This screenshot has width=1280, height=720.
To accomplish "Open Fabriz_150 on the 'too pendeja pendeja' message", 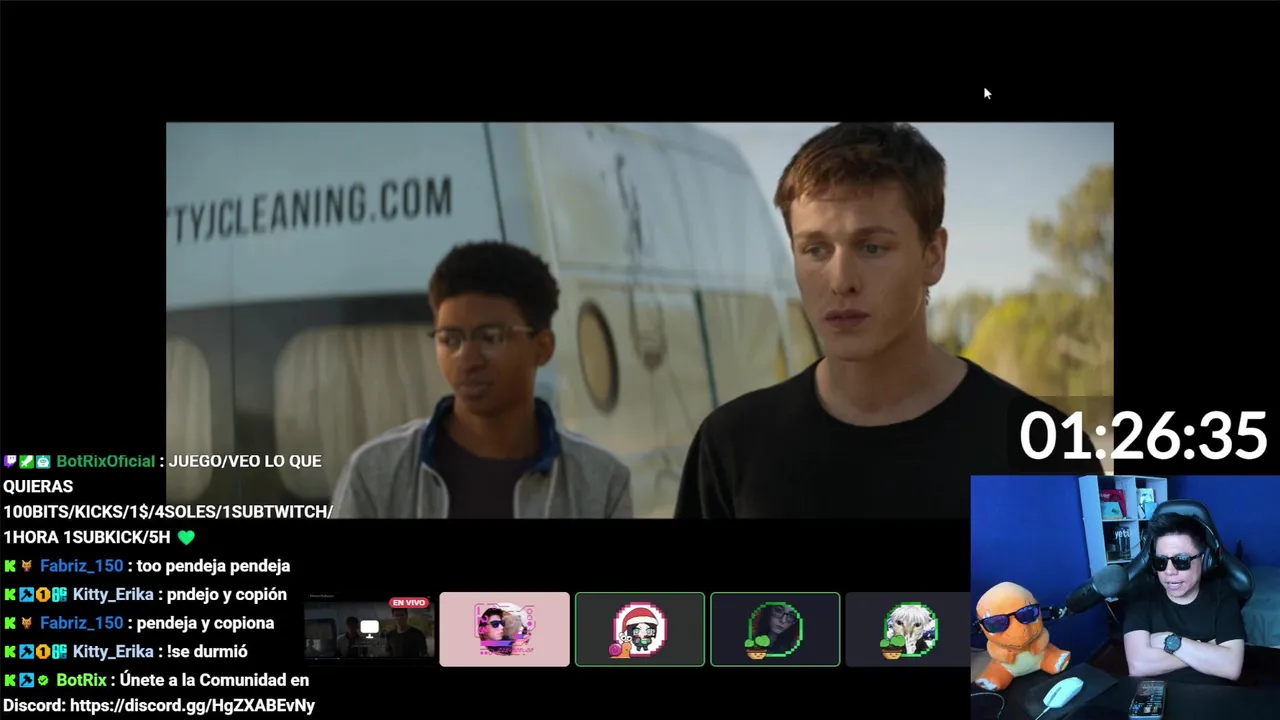I will point(81,566).
